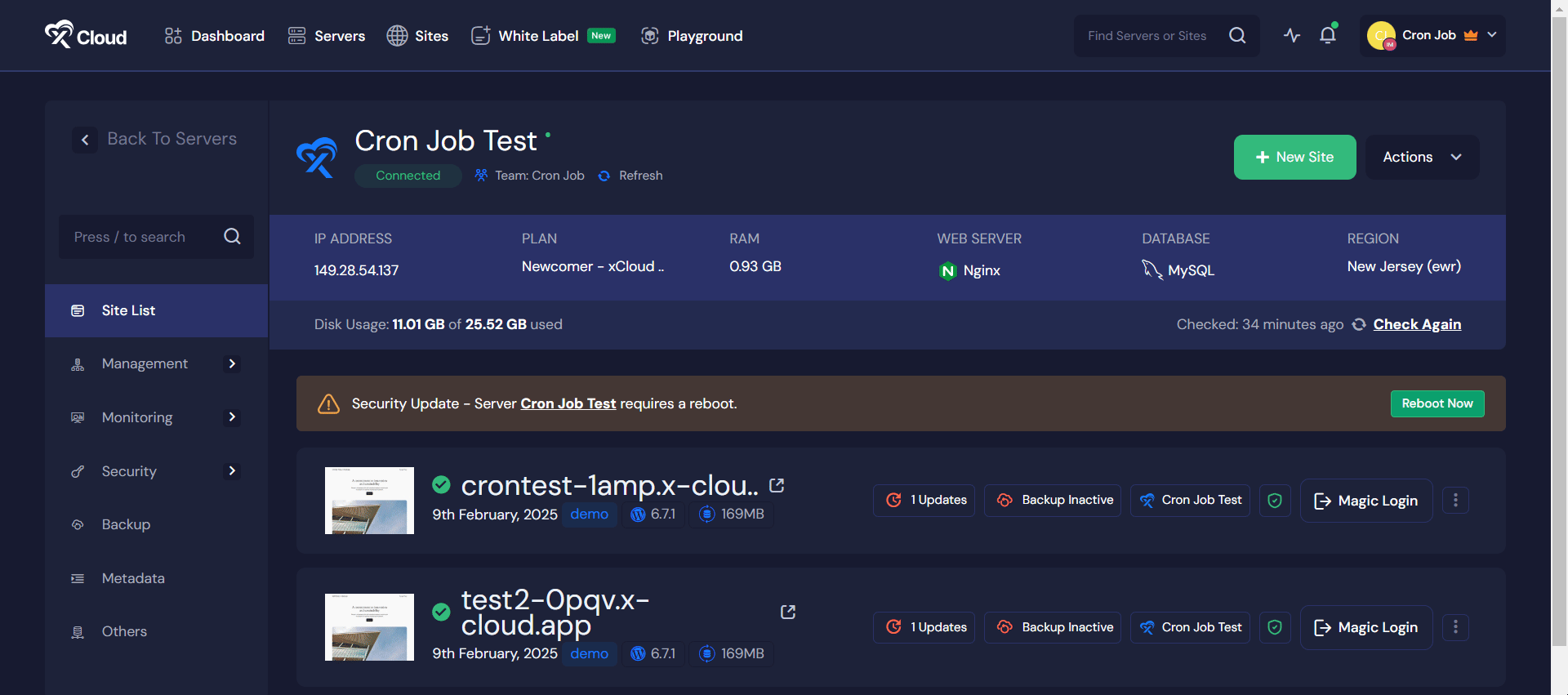
Task: Click 1 Updates for the test2-0pqv site
Action: (924, 627)
